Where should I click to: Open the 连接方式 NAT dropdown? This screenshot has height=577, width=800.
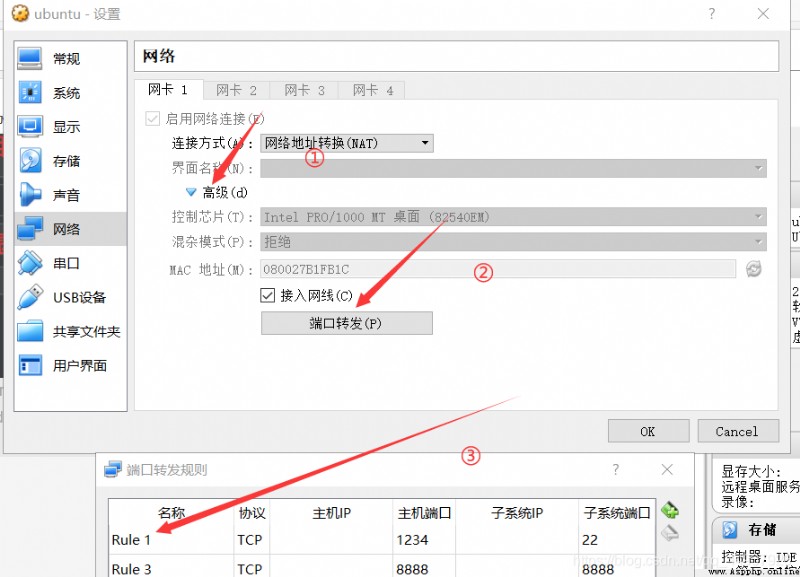347,143
